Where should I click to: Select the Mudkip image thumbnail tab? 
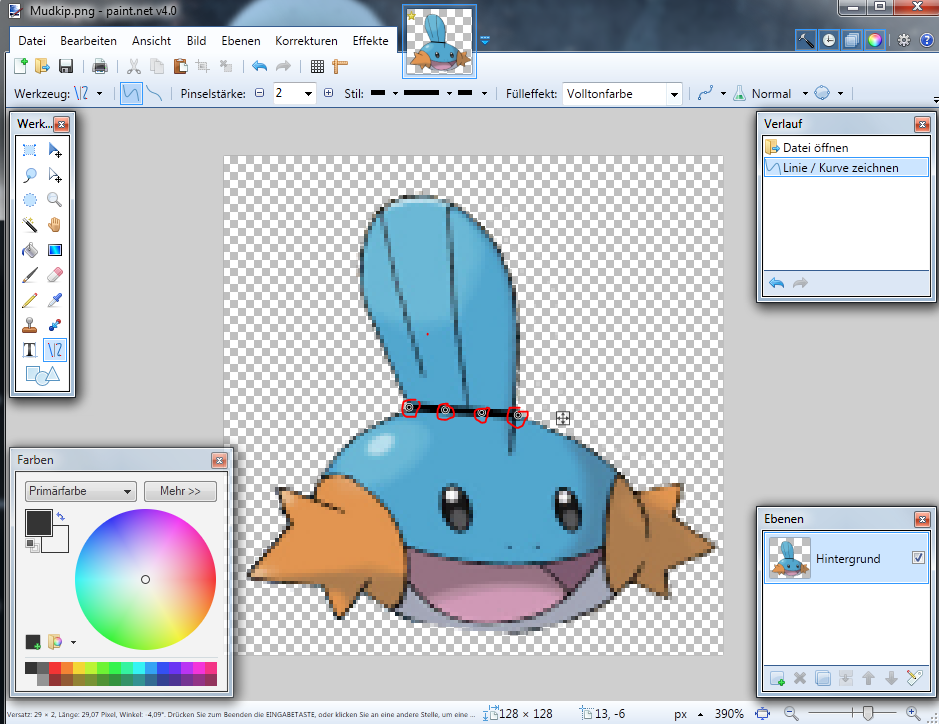439,41
